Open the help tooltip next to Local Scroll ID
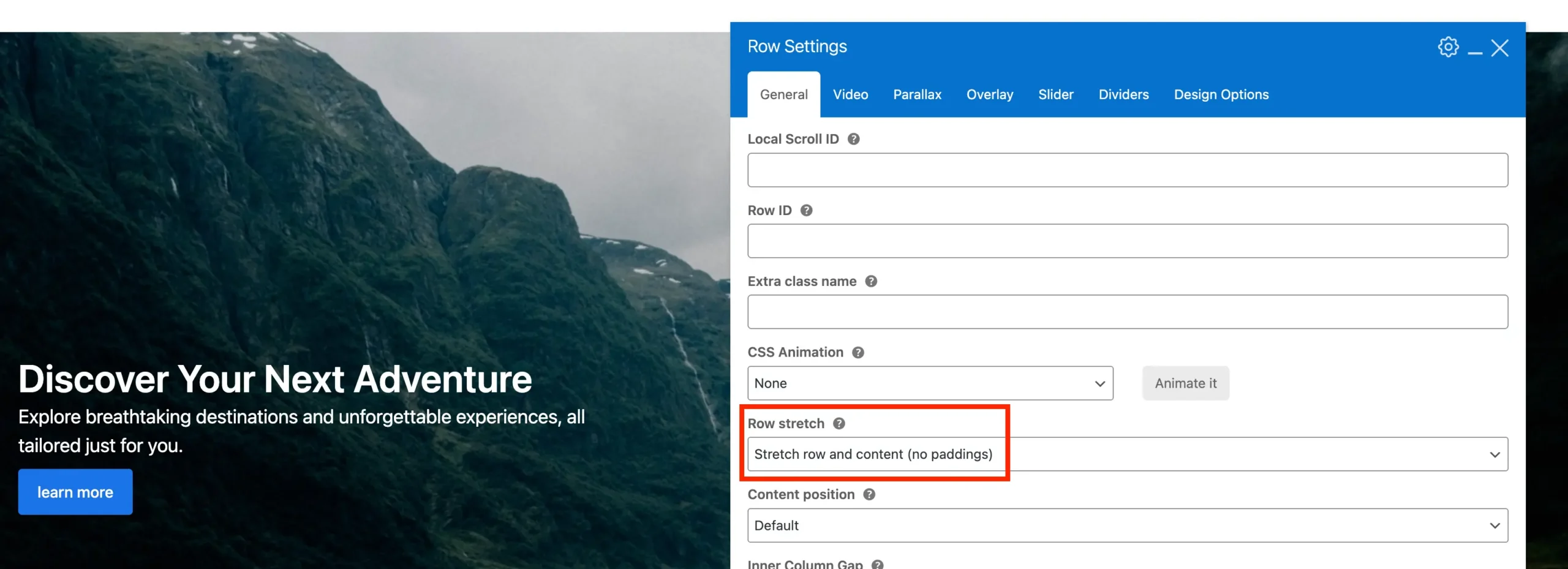The image size is (1568, 569). pyautogui.click(x=854, y=139)
